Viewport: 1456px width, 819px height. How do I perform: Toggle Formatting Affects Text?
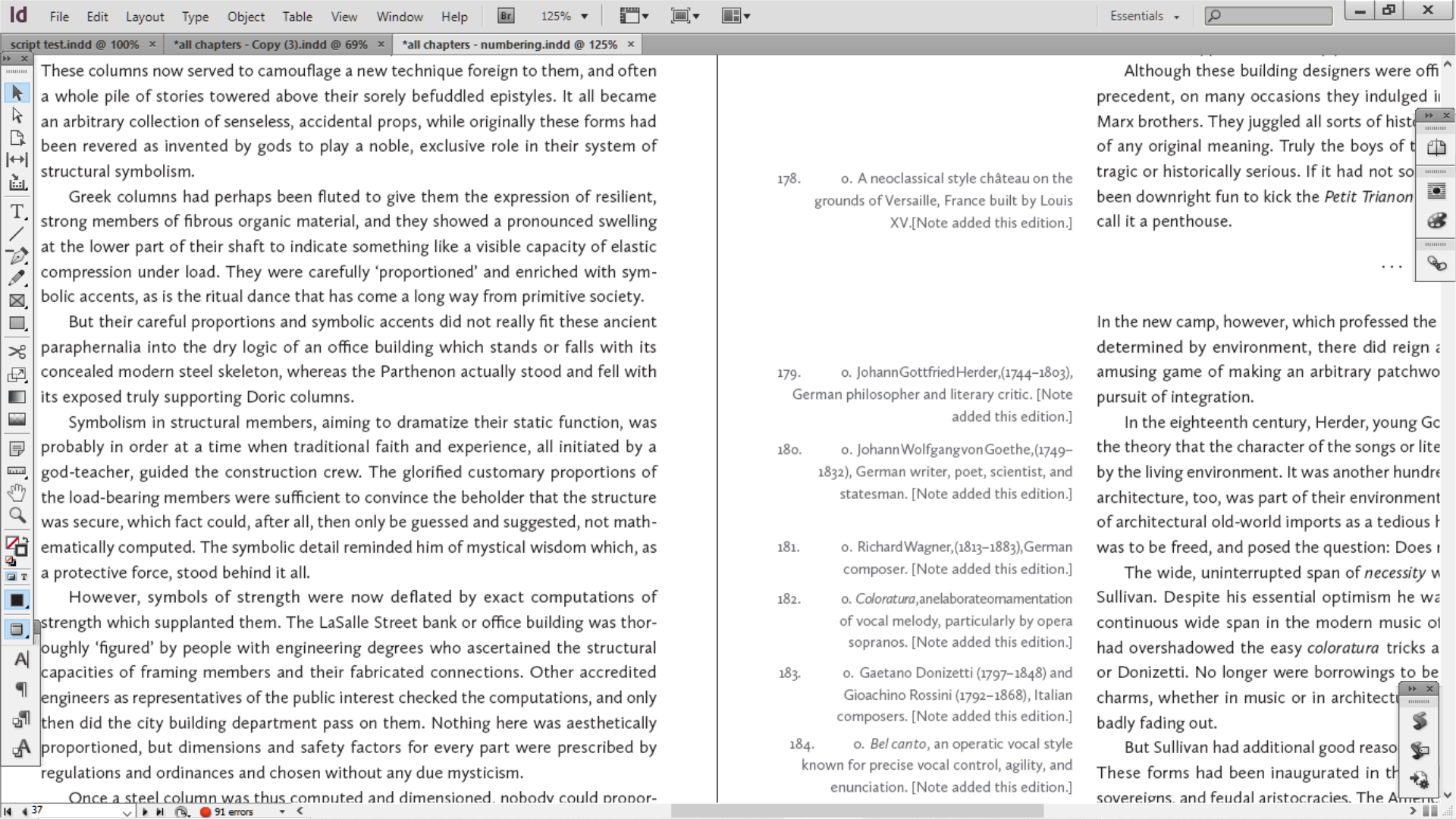24,576
